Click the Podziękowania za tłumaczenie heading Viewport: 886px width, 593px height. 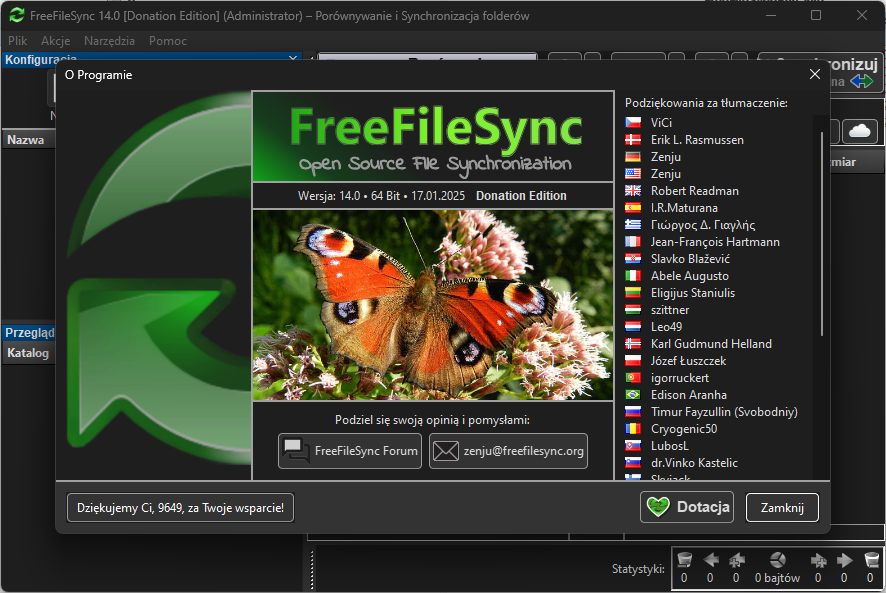[706, 103]
